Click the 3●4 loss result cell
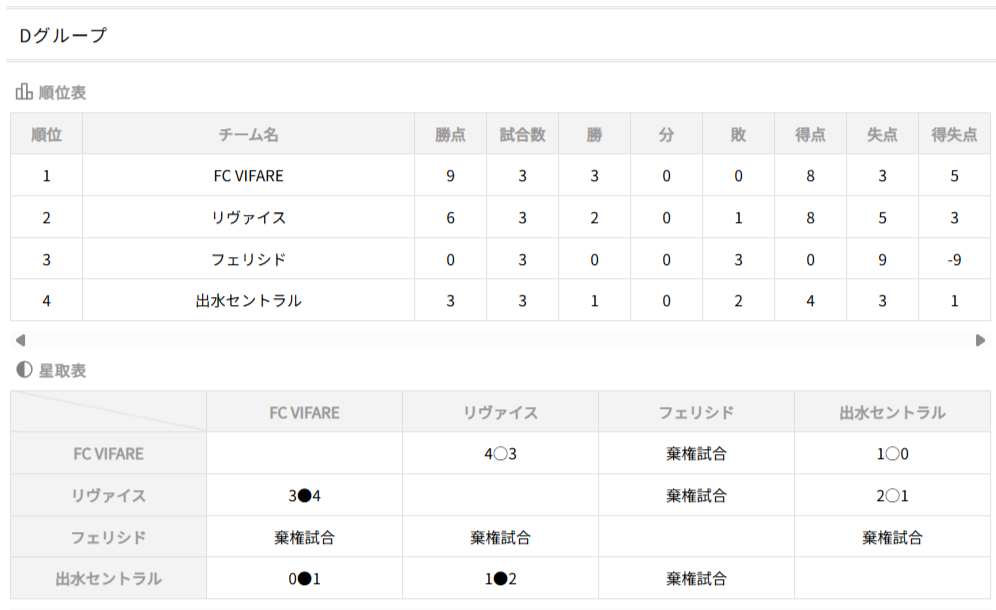 (304, 496)
